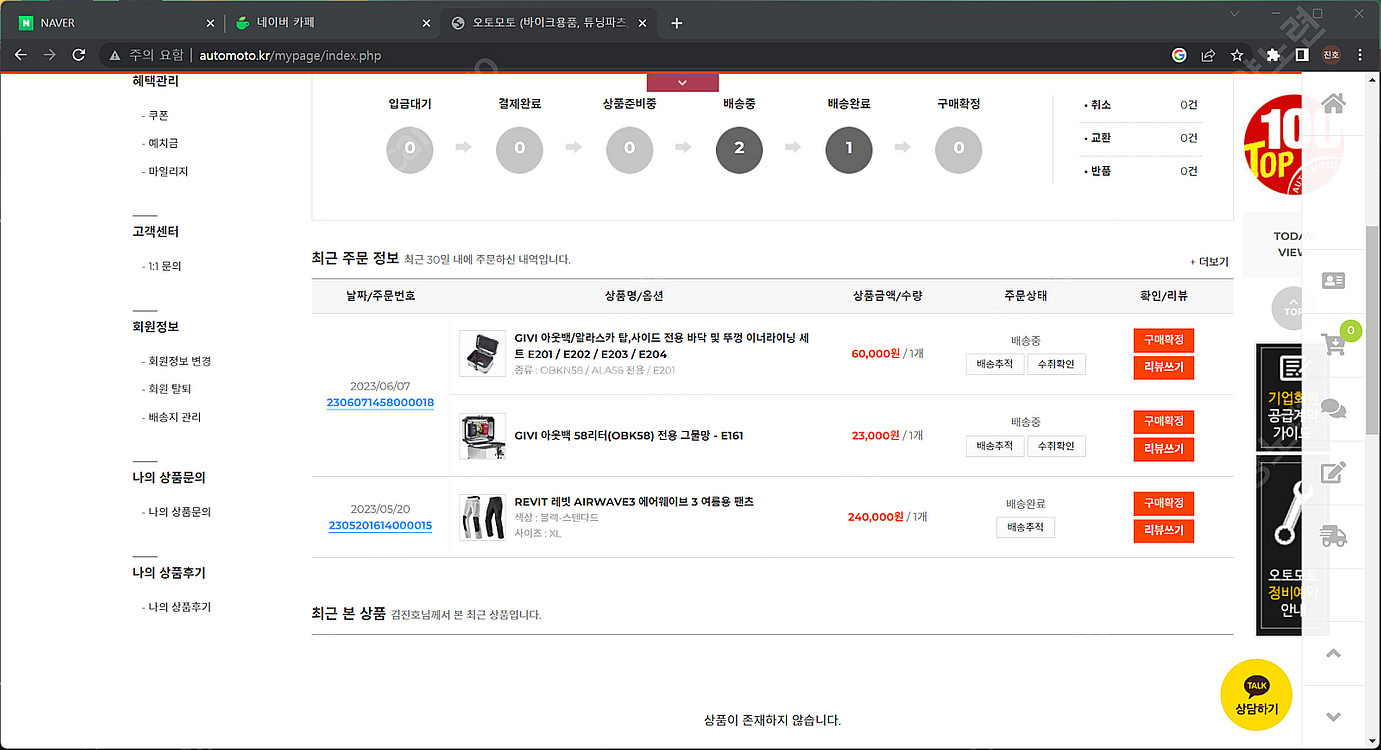The width and height of the screenshot is (1381, 750).
Task: Open the Chrome extensions puzzle icon
Action: 1273,55
